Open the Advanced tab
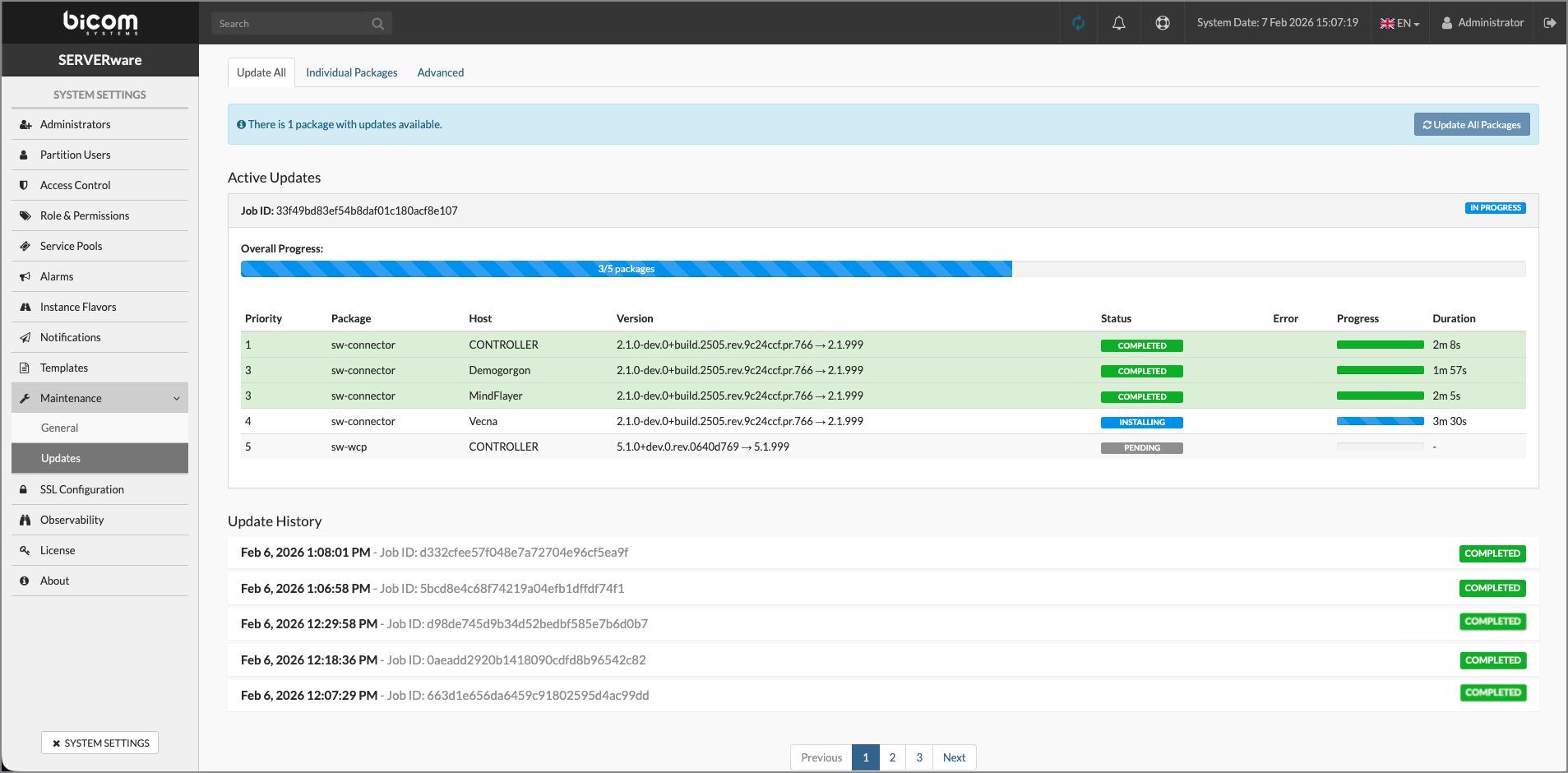Screen dimensions: 1568x773 click(x=441, y=72)
